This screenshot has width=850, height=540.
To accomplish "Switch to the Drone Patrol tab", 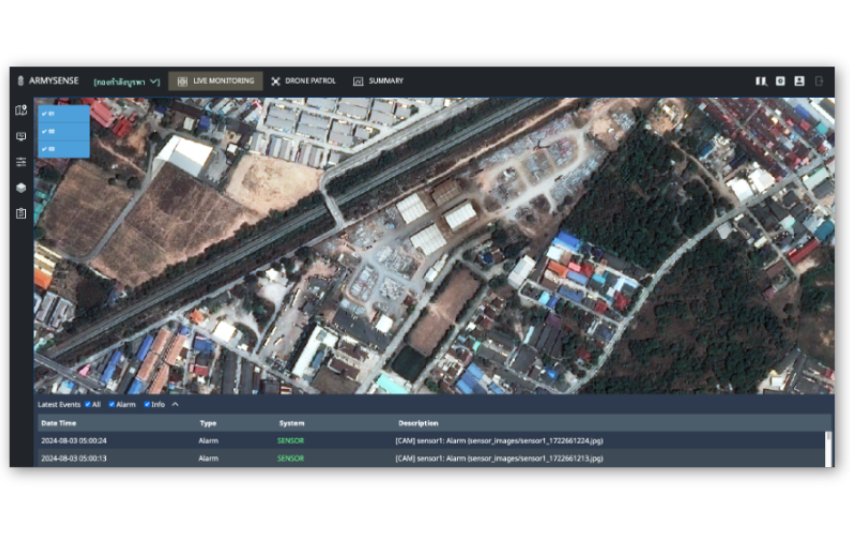I will pos(303,81).
